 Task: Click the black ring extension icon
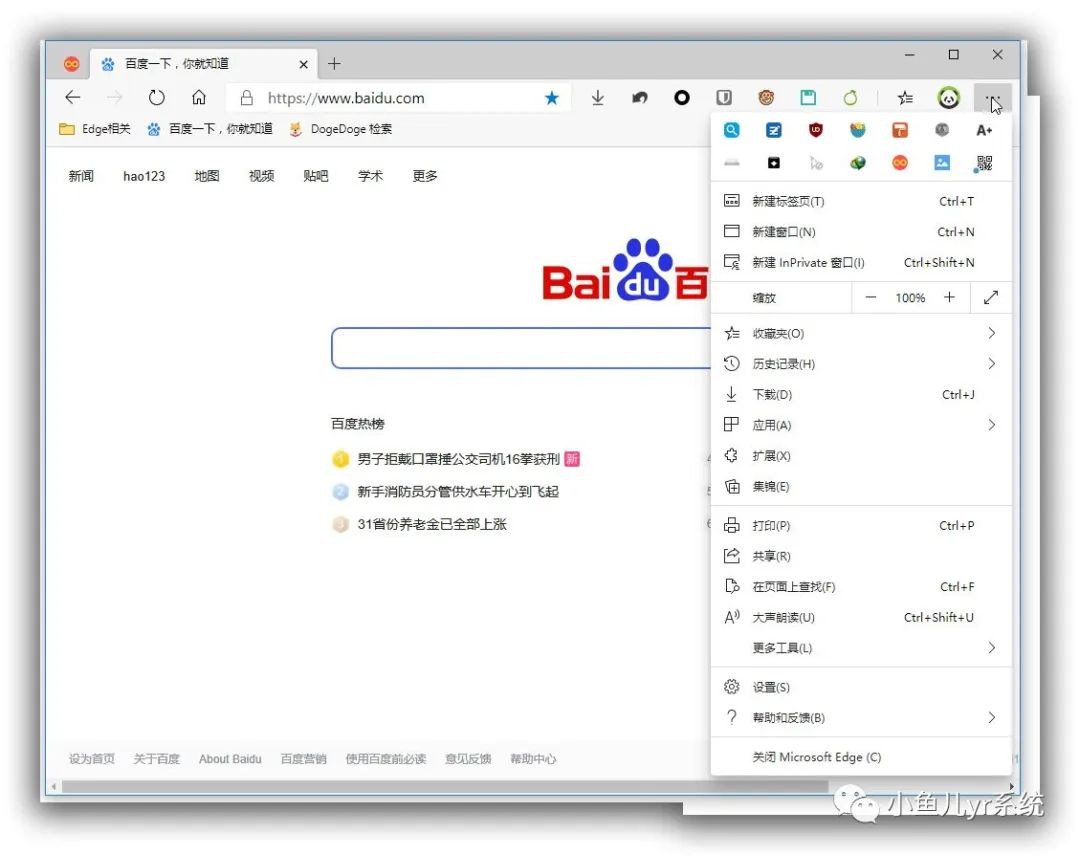point(681,98)
